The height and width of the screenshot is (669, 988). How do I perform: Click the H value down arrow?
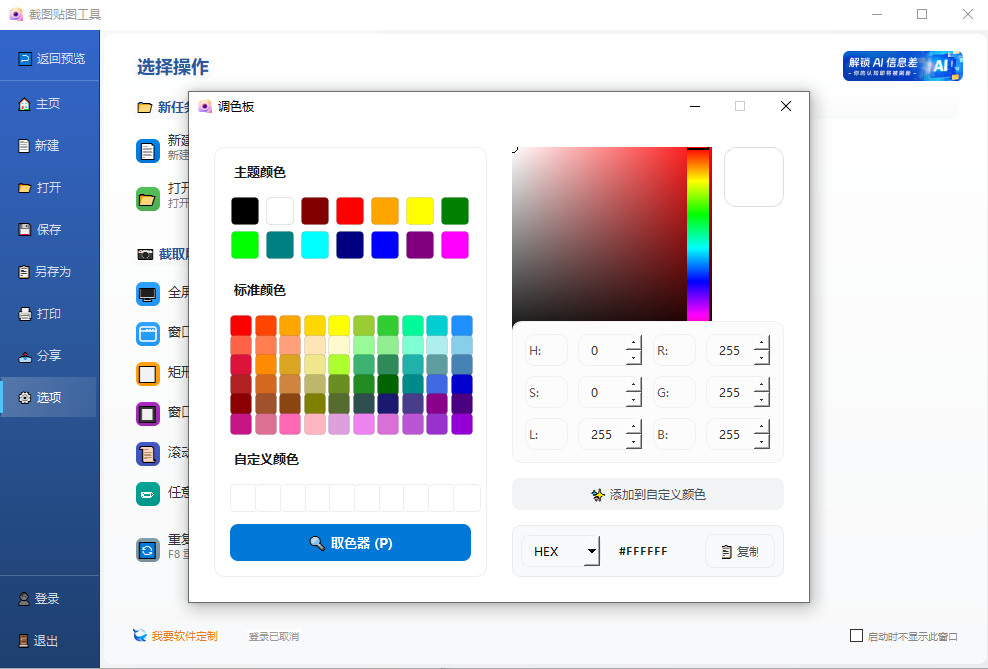[x=634, y=356]
